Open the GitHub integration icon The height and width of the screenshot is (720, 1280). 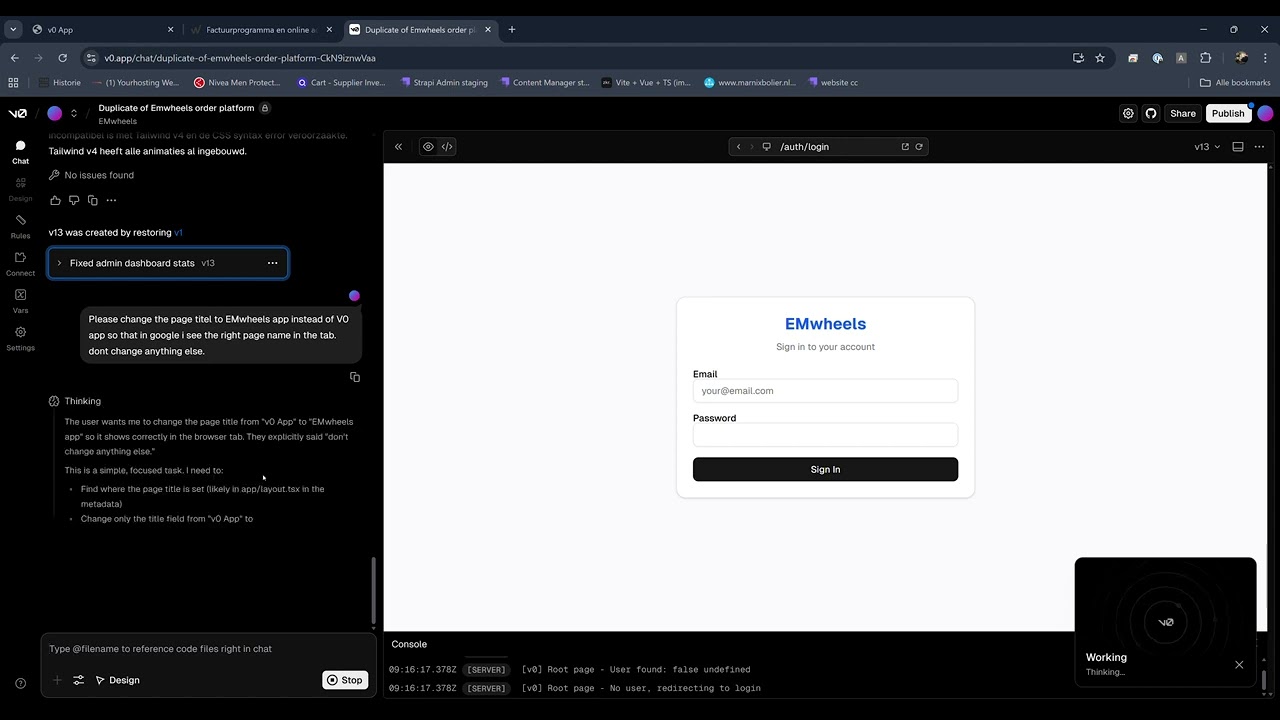[x=1151, y=113]
